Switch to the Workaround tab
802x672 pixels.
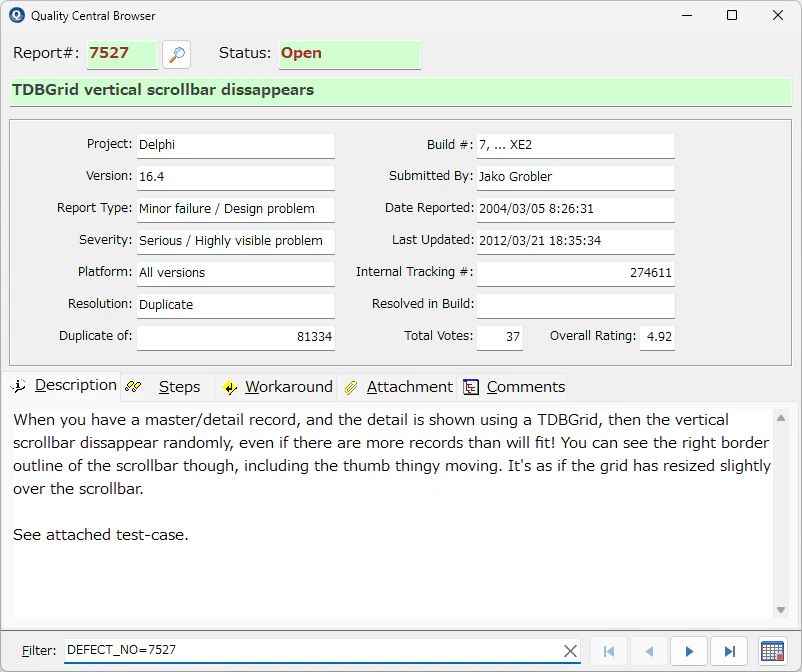(277, 387)
